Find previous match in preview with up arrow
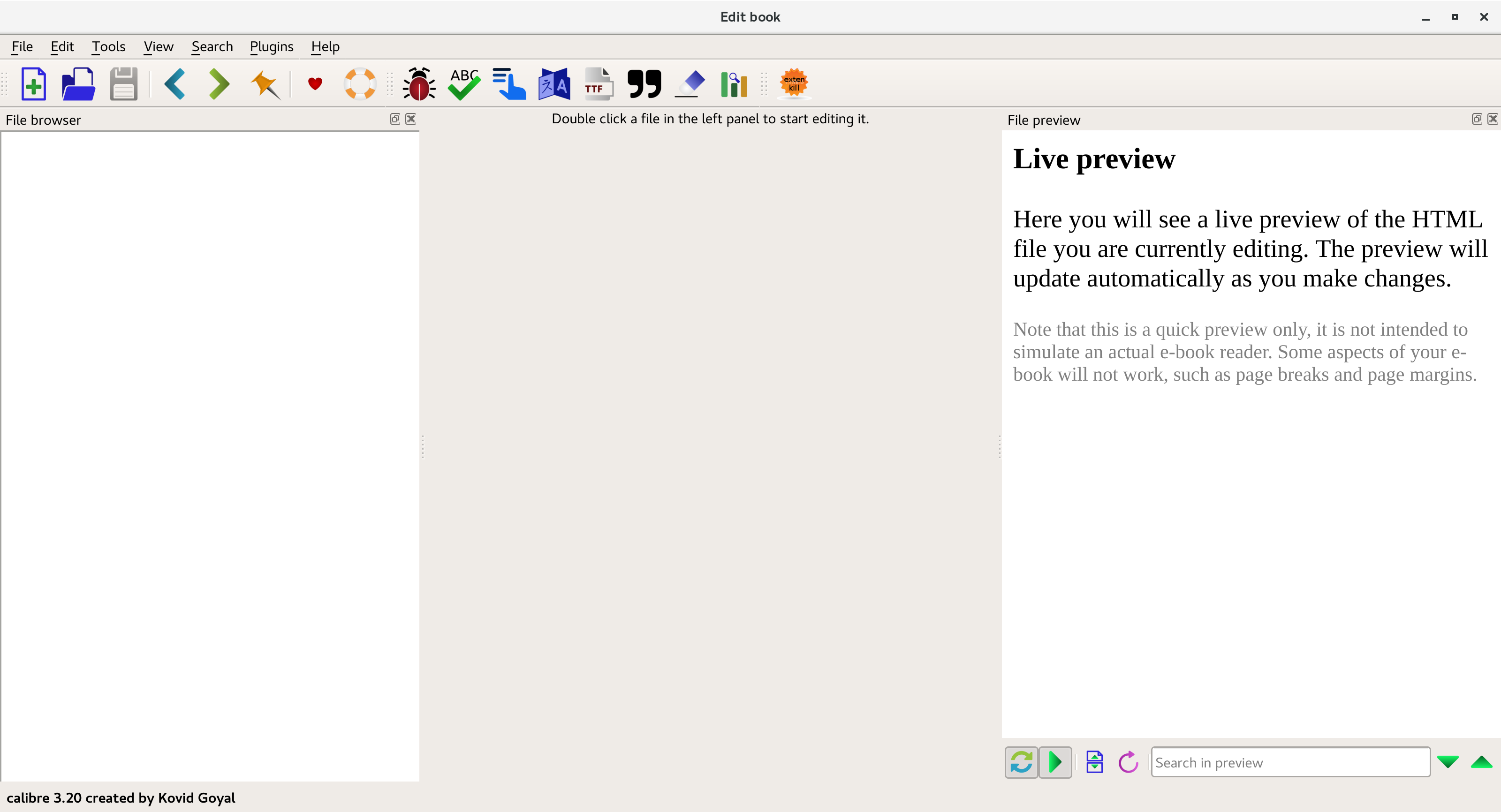The image size is (1501, 812). (x=1483, y=762)
